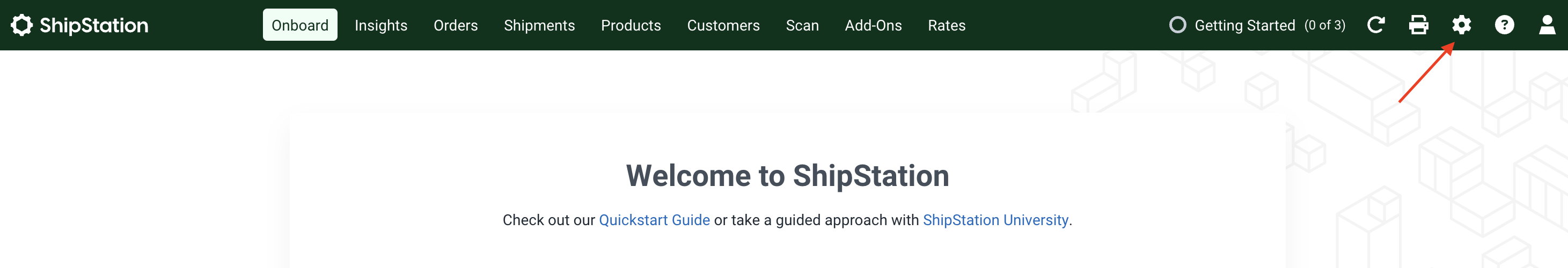
Task: Open the printer icon menu
Action: coord(1418,25)
